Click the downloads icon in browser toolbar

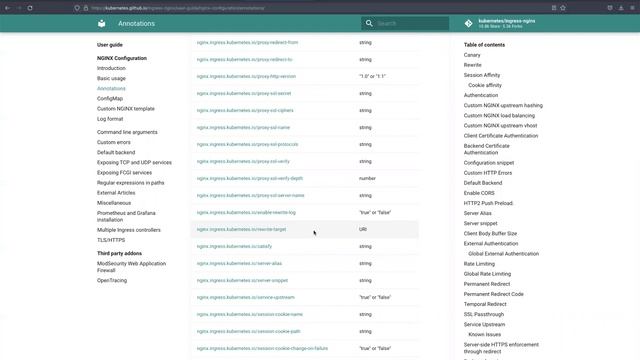click(621, 8)
